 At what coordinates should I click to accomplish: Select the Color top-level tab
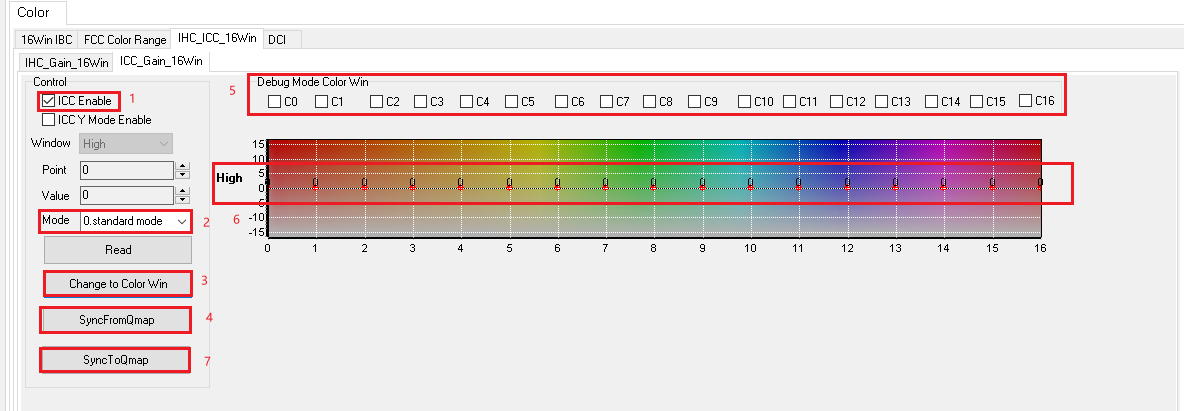[x=33, y=13]
